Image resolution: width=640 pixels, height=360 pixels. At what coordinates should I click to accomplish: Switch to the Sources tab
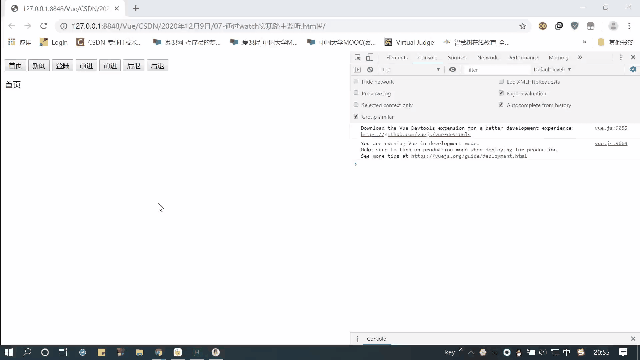tap(457, 58)
